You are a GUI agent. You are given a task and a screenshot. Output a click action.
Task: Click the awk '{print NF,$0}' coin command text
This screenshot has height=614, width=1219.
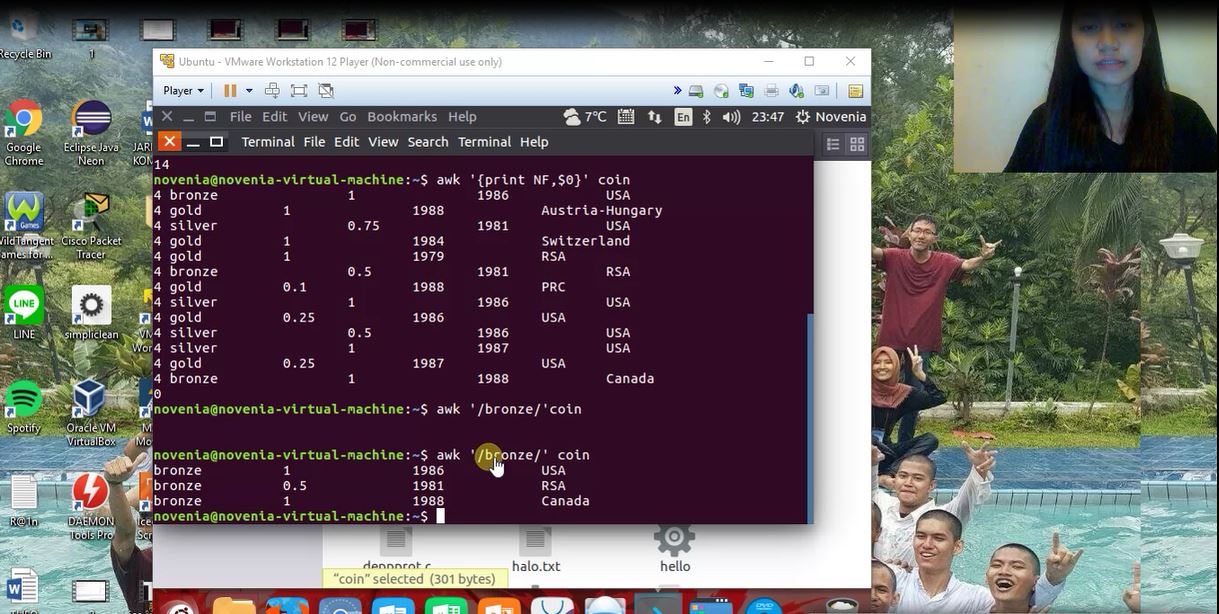point(533,180)
